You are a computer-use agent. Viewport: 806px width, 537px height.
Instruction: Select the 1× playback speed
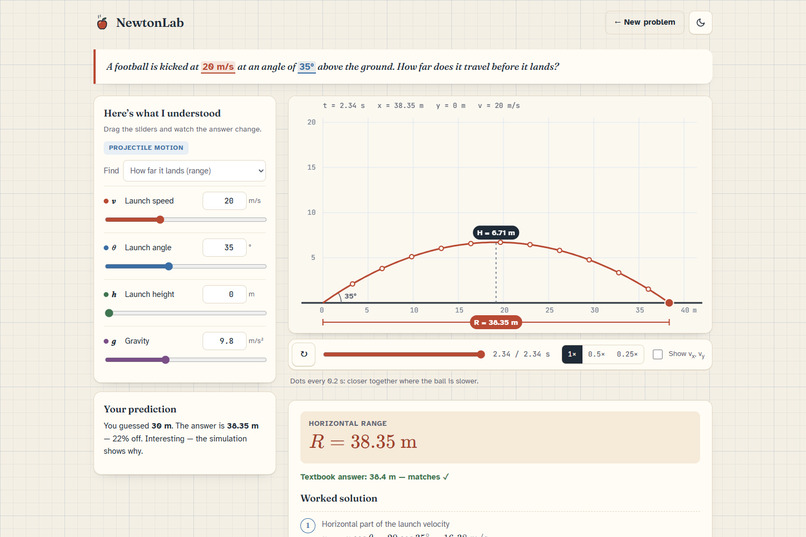[572, 354]
